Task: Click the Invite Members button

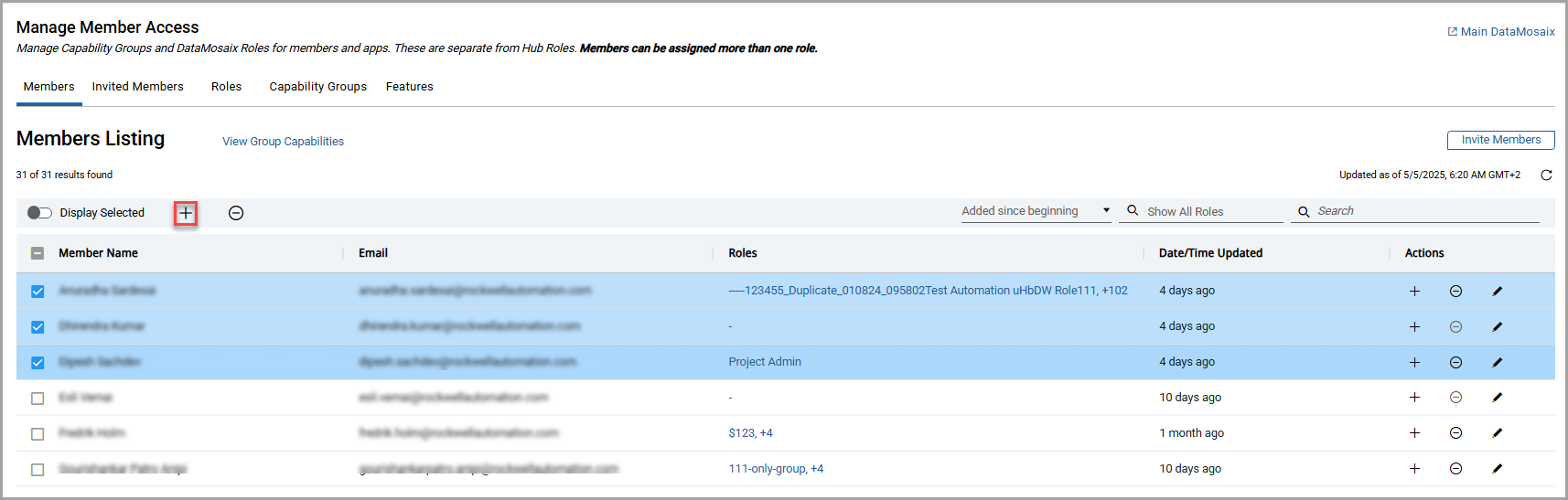Action: tap(1500, 140)
